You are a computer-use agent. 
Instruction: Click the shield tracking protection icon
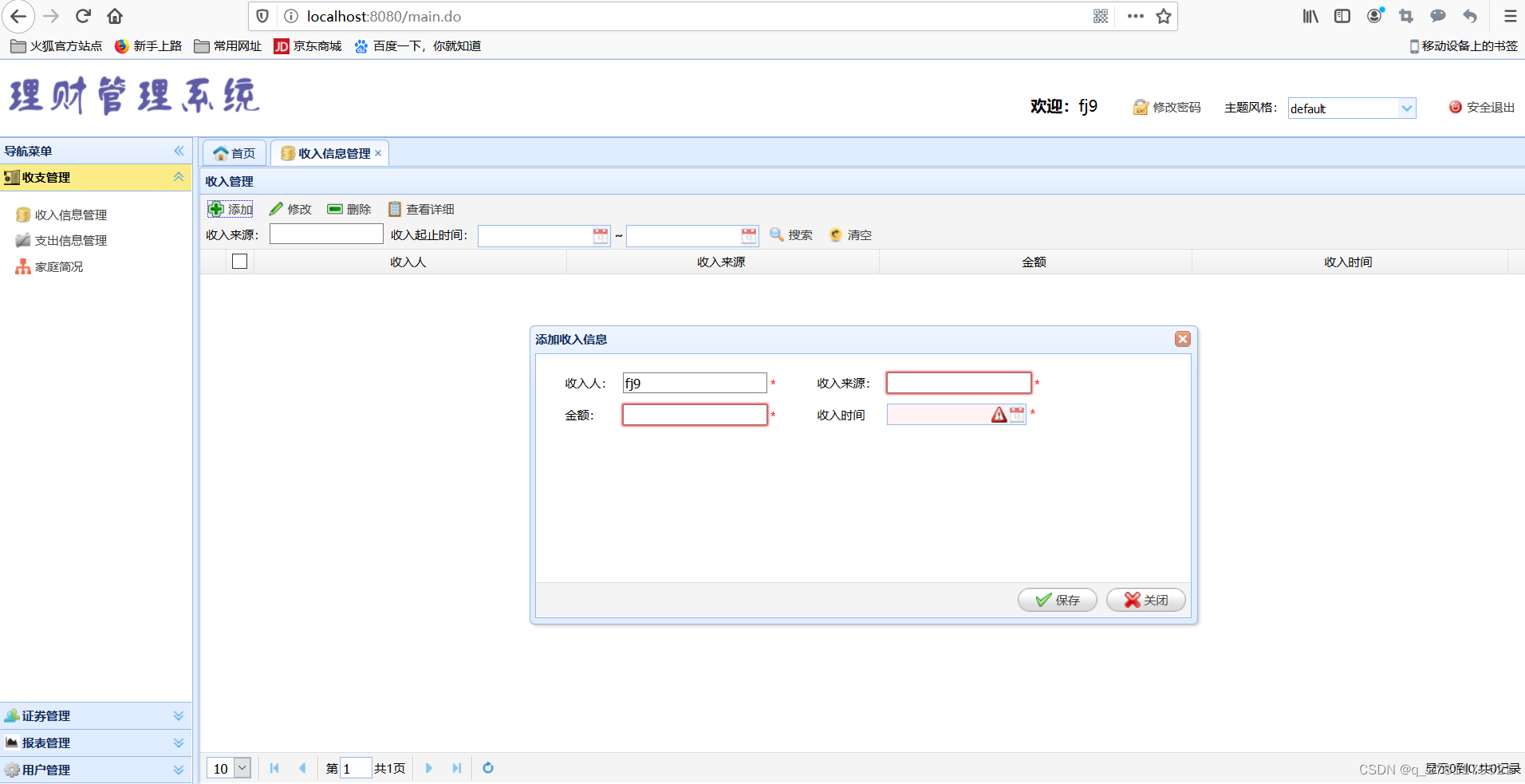[x=262, y=16]
